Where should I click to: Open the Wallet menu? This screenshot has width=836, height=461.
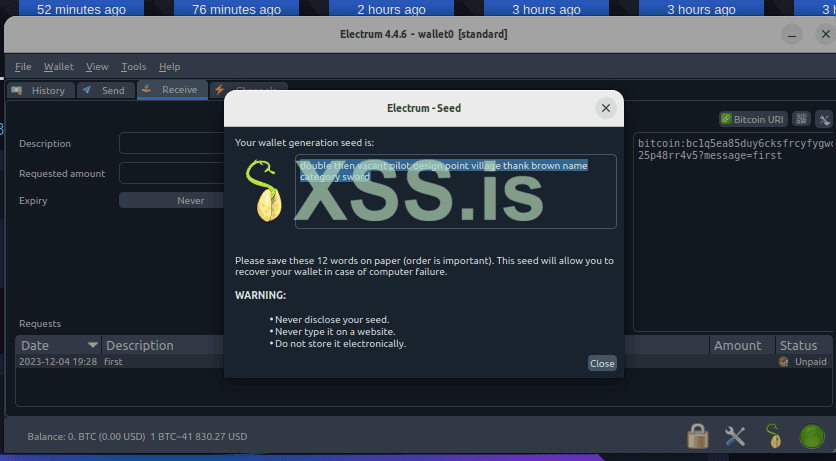point(59,67)
